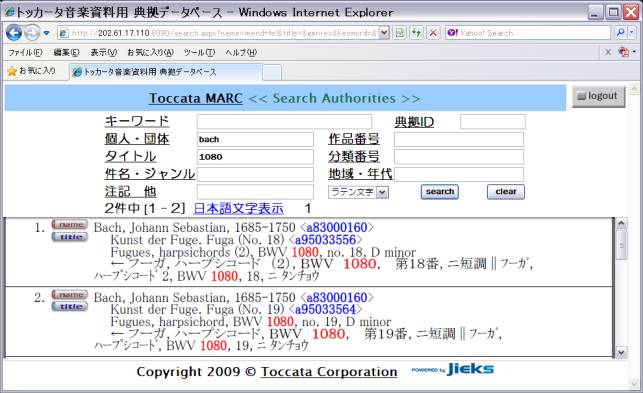Open authority link a95033564
The height and width of the screenshot is (393, 643).
(x=325, y=310)
